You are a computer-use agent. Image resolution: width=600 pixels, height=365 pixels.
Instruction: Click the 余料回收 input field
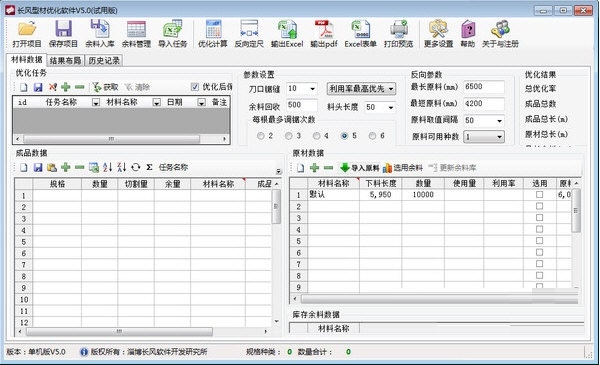point(302,105)
